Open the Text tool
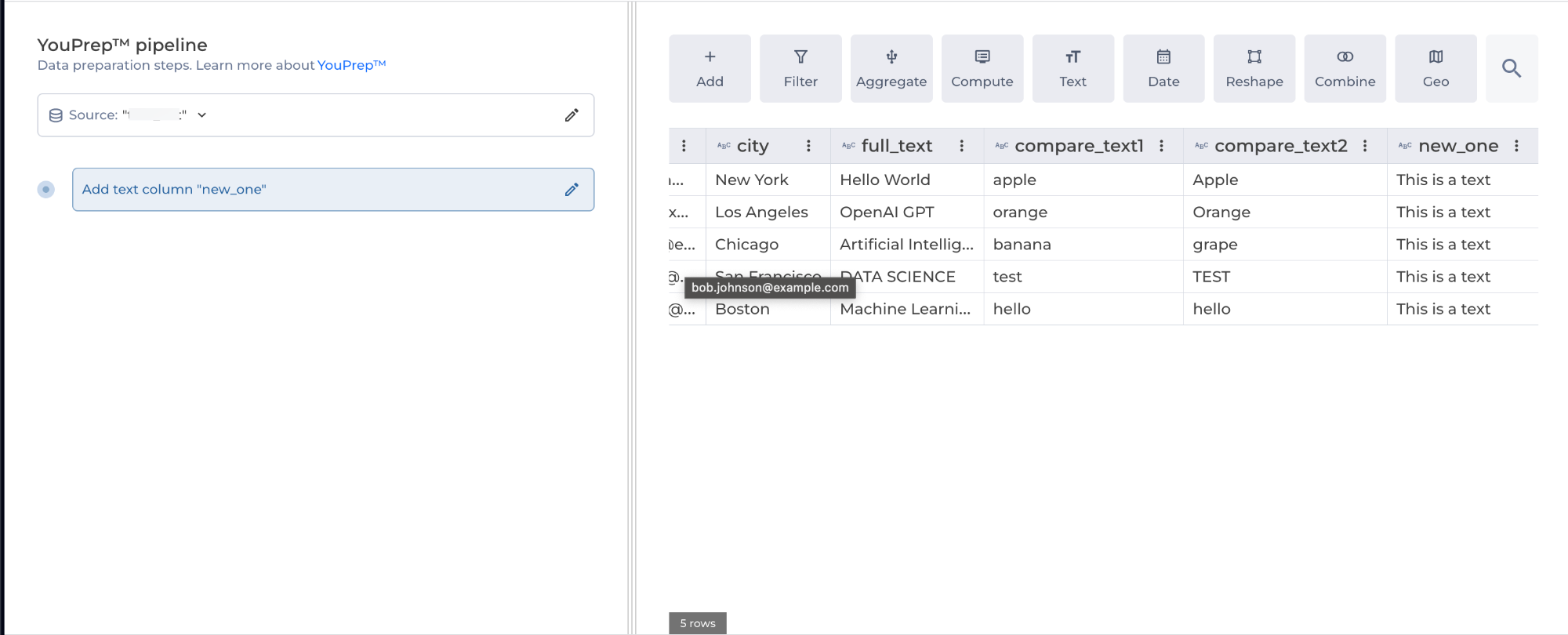The width and height of the screenshot is (1568, 635). (1073, 68)
